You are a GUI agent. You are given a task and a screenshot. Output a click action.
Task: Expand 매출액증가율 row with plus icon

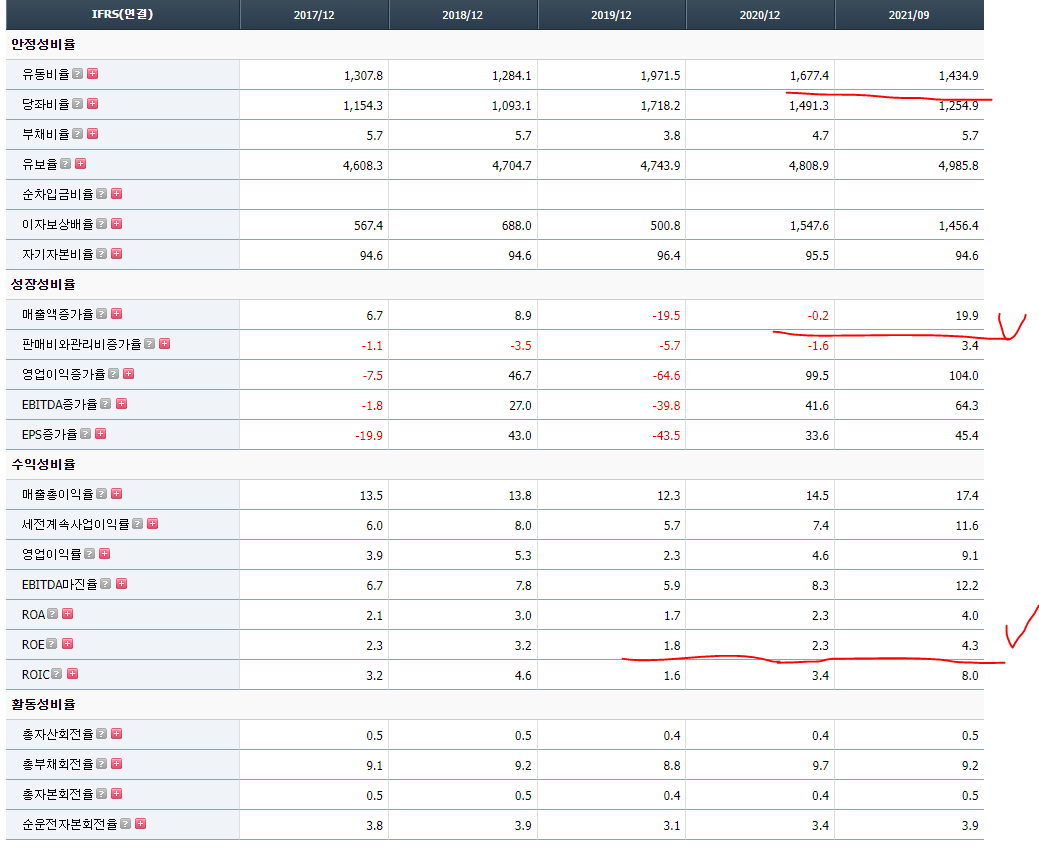tap(117, 313)
